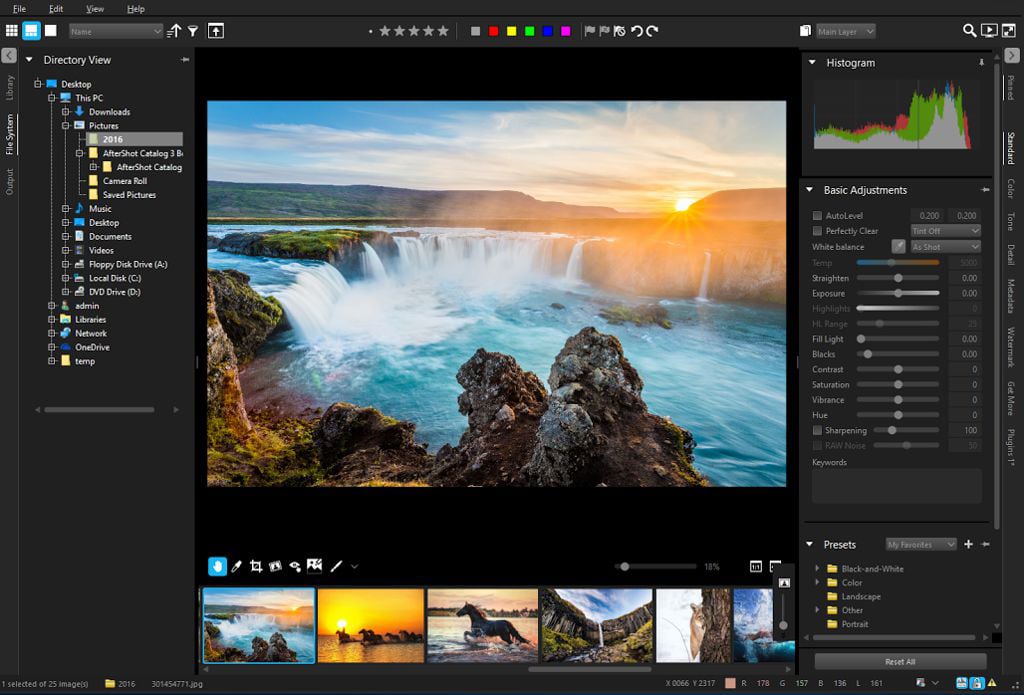Apply the green color label

point(530,31)
